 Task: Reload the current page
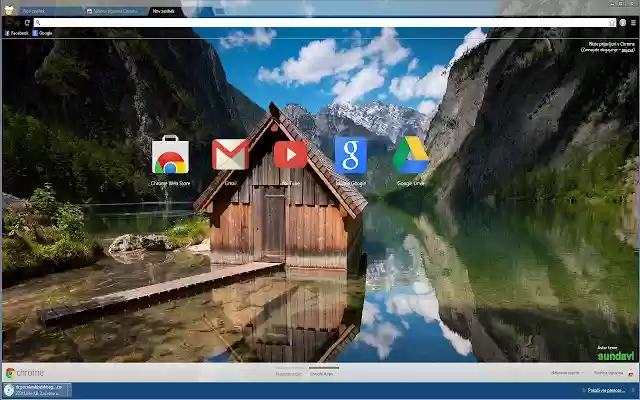pyautogui.click(x=27, y=23)
